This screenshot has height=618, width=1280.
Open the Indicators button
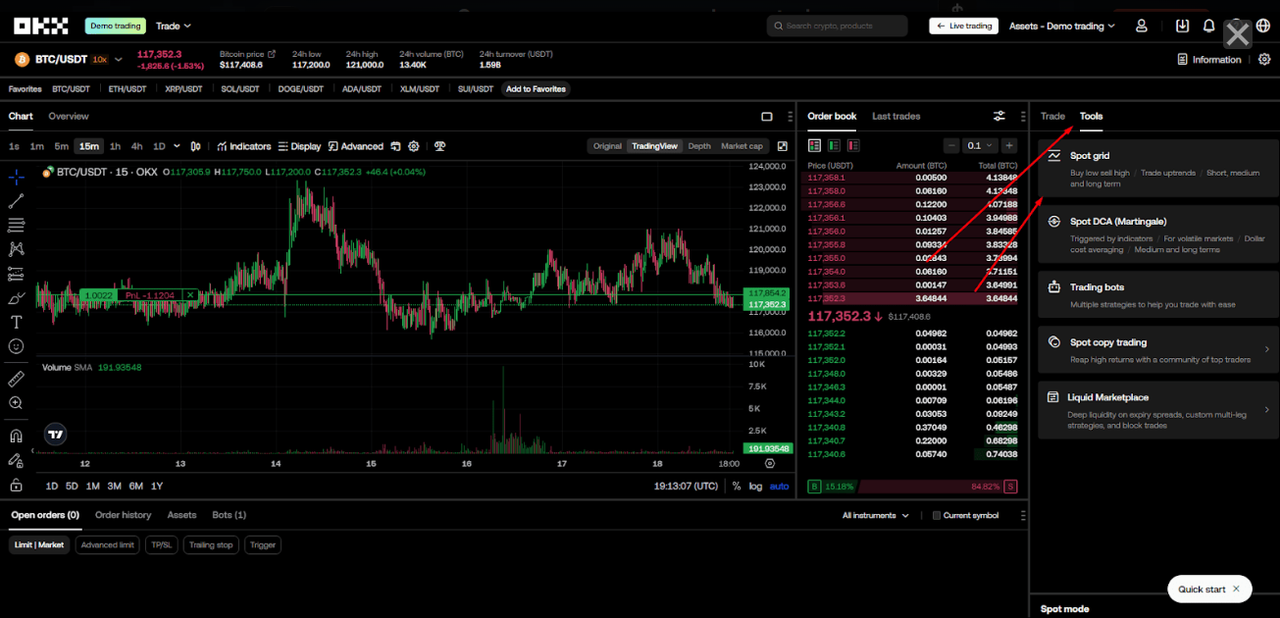click(244, 146)
